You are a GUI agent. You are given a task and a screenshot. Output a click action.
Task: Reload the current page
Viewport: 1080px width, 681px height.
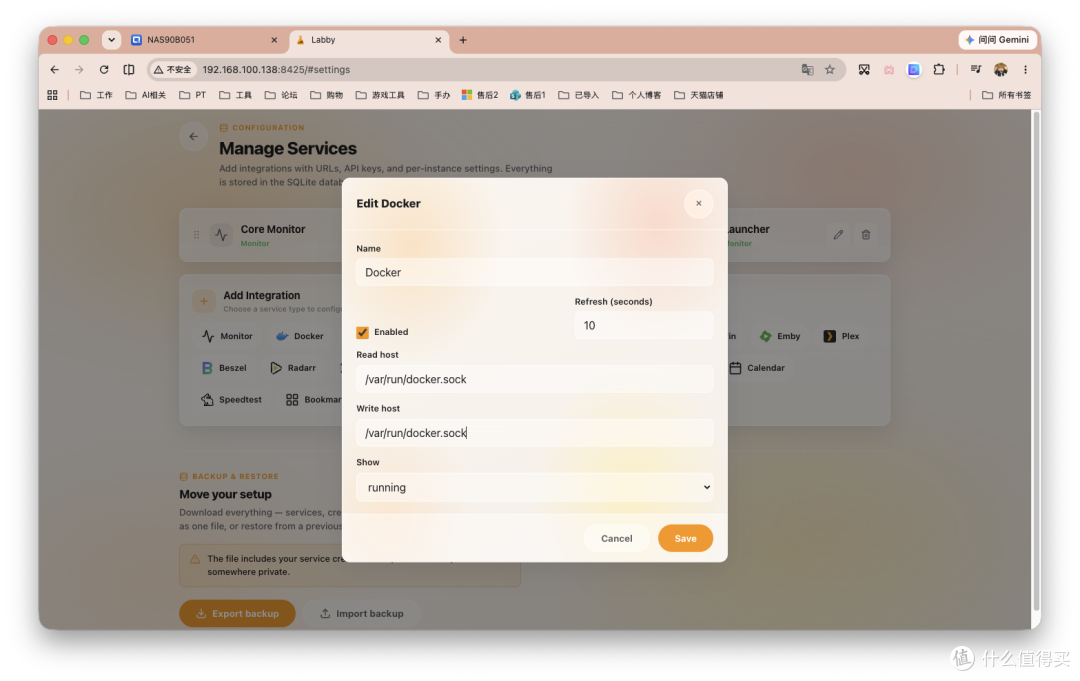pos(104,70)
